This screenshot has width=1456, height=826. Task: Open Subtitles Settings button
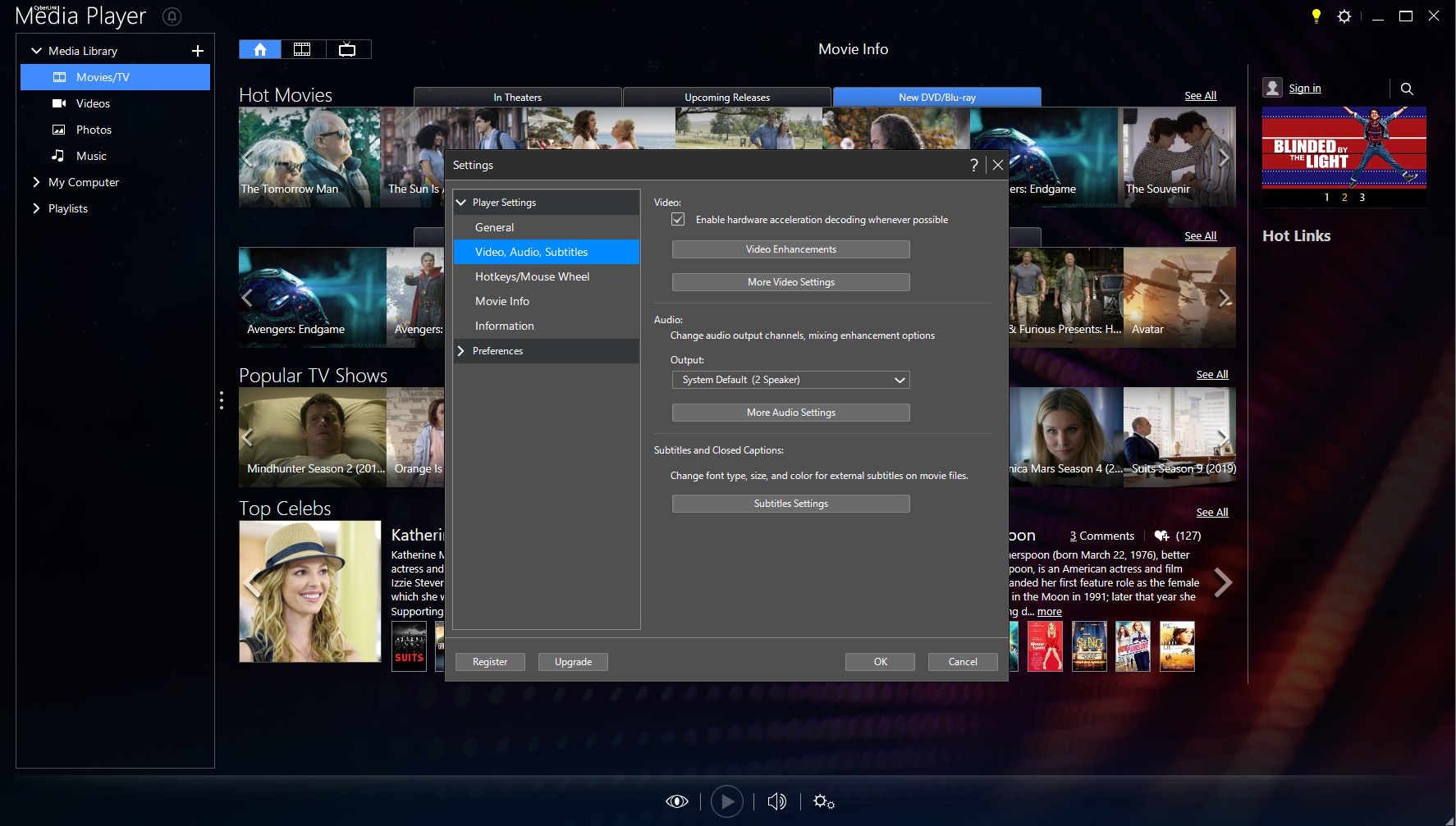pos(790,504)
